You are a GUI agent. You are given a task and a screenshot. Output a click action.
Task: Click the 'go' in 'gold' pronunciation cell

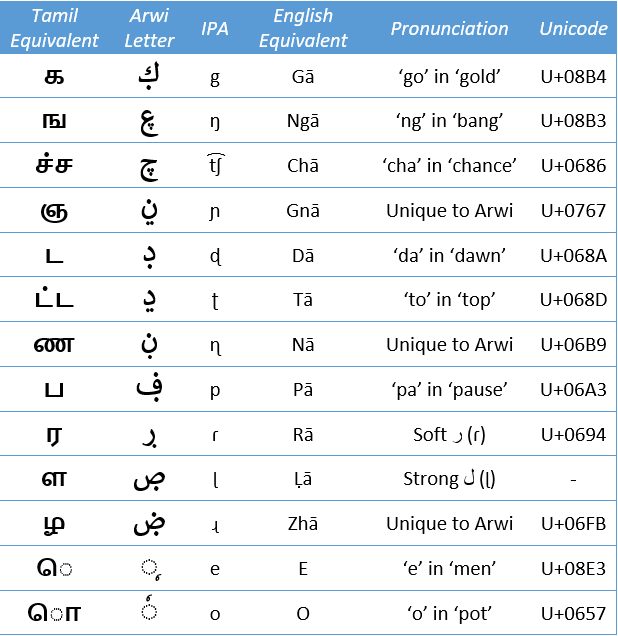(x=449, y=77)
